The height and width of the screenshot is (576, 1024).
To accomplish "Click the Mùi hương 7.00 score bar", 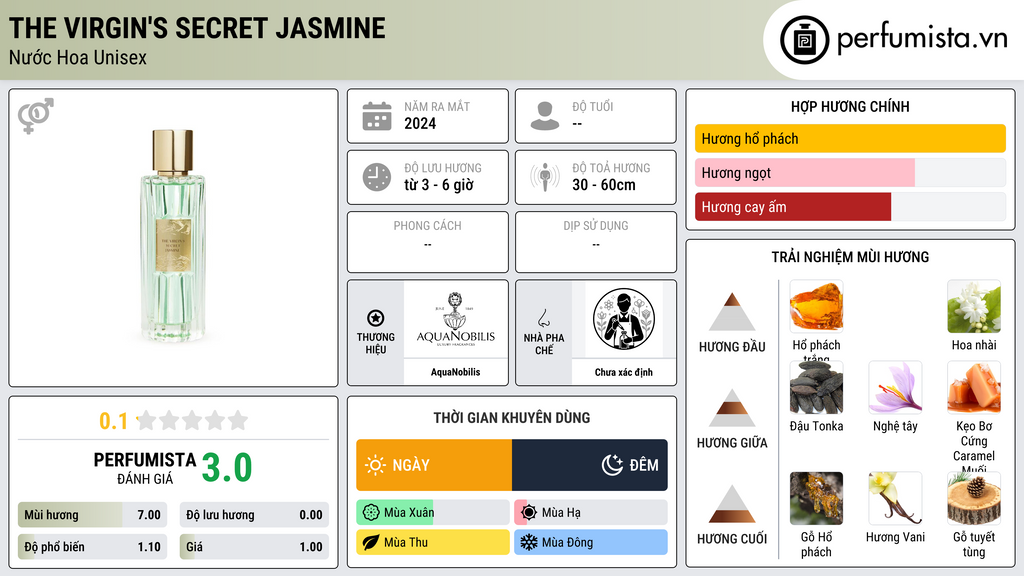I will click(92, 515).
